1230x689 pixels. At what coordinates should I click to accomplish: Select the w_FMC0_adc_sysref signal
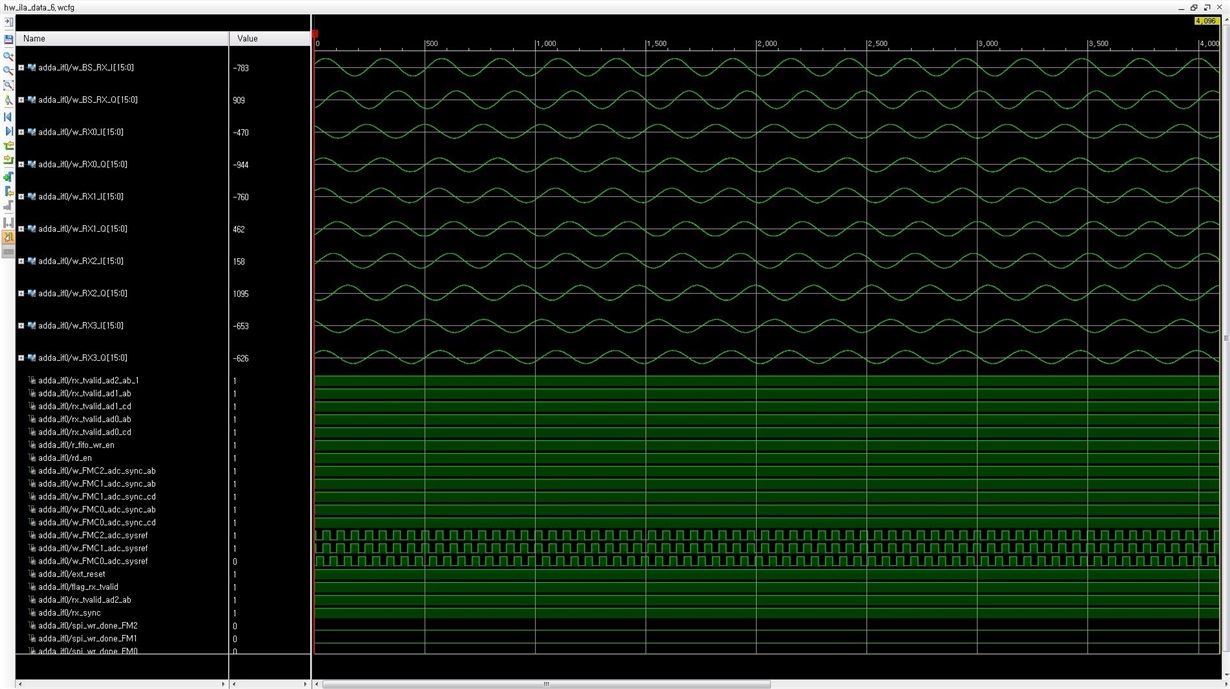[x=93, y=561]
